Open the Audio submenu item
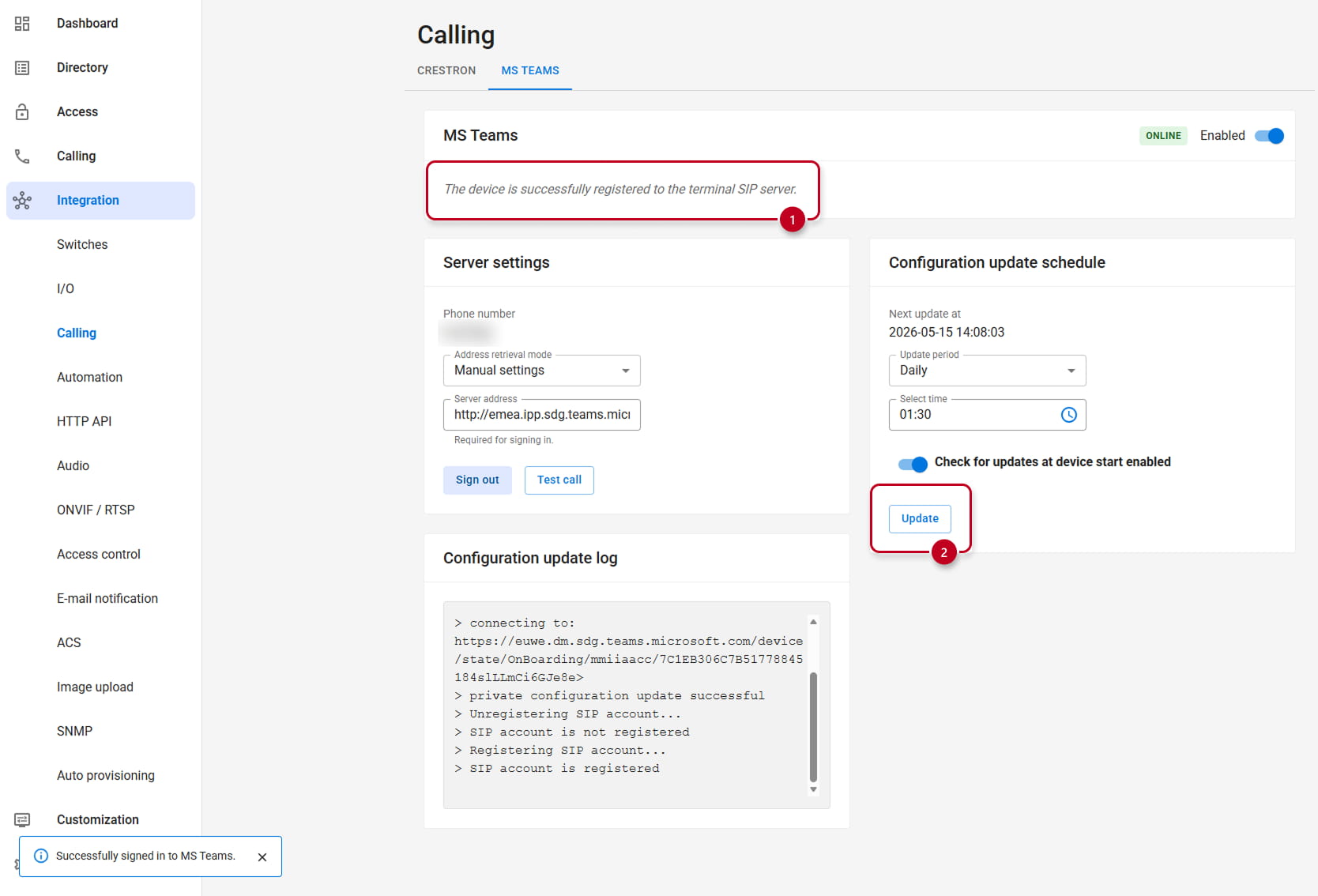1318x896 pixels. point(101,466)
